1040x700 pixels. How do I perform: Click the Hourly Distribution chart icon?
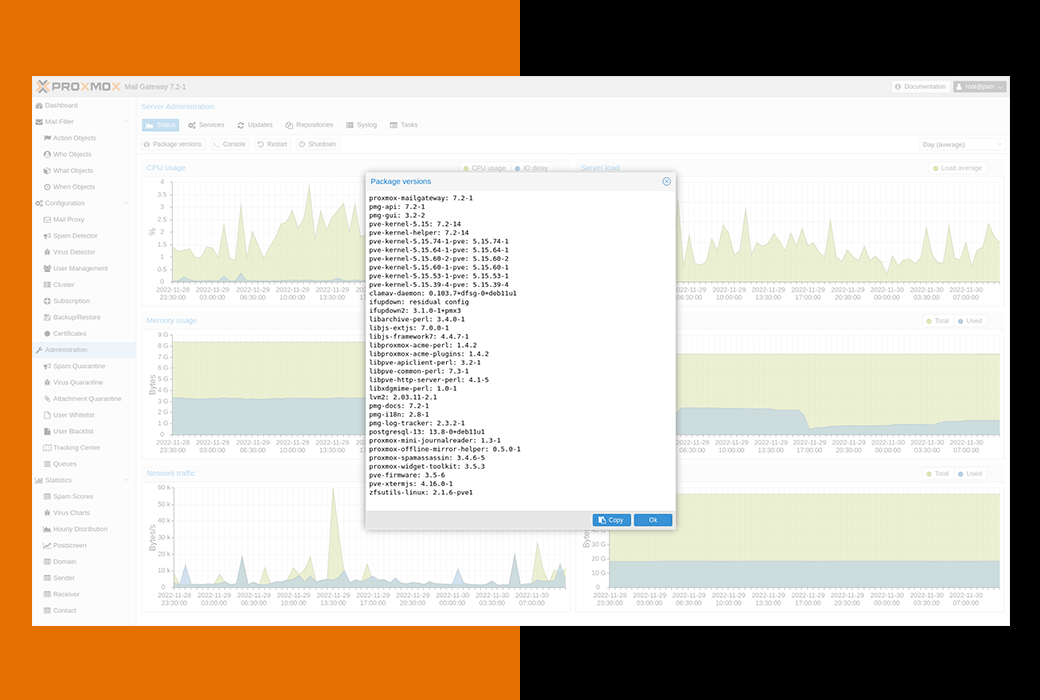47,529
